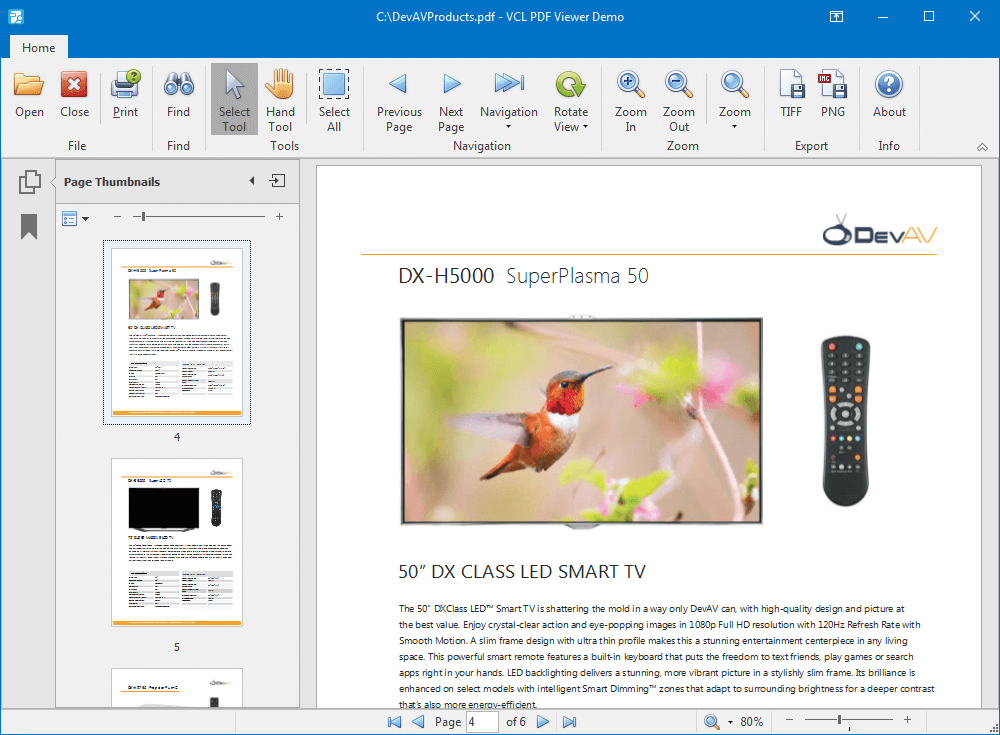This screenshot has width=1000, height=735.
Task: Print the document
Action: (x=125, y=96)
